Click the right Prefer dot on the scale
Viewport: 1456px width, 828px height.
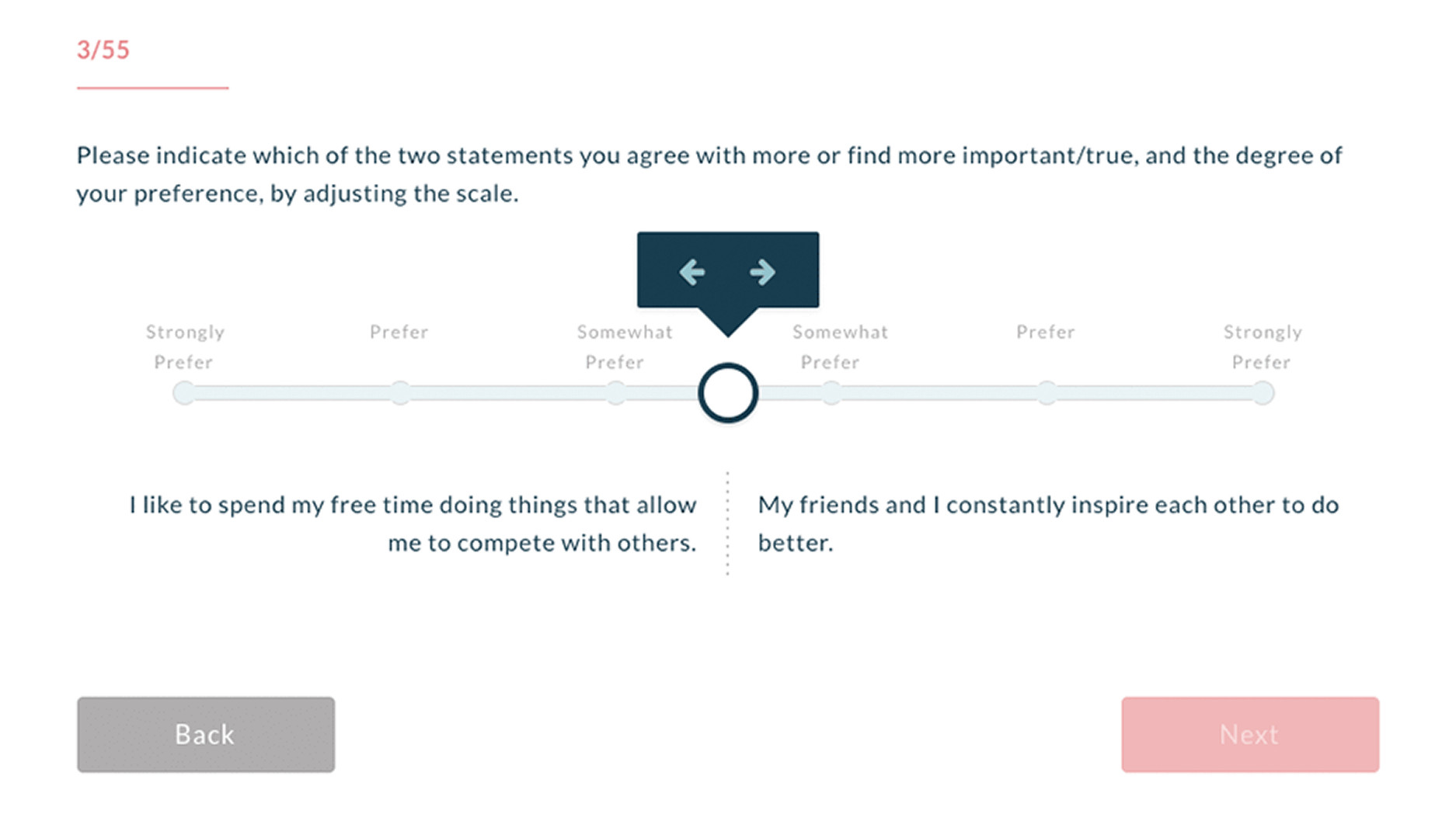click(x=1047, y=393)
